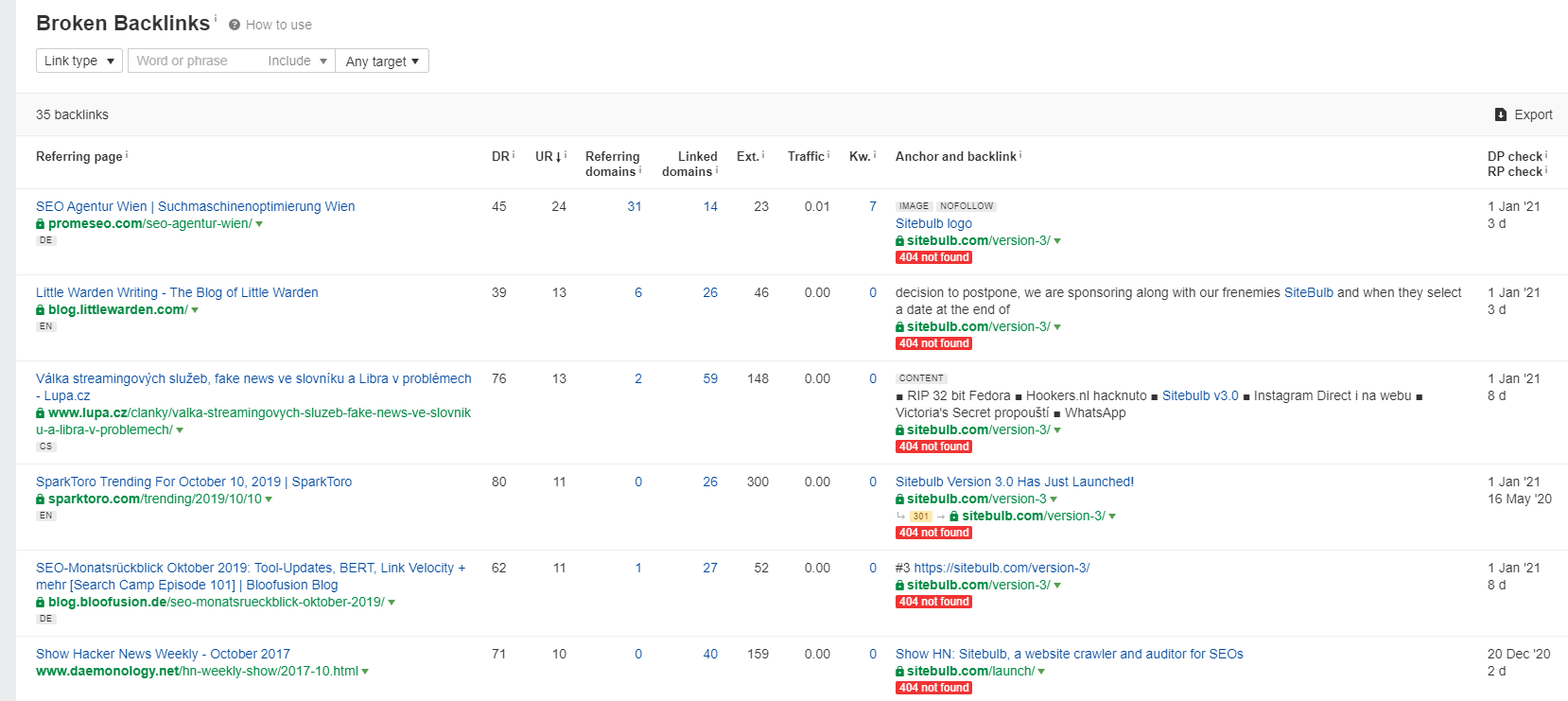
Task: Click the Export download icon
Action: [x=1500, y=114]
